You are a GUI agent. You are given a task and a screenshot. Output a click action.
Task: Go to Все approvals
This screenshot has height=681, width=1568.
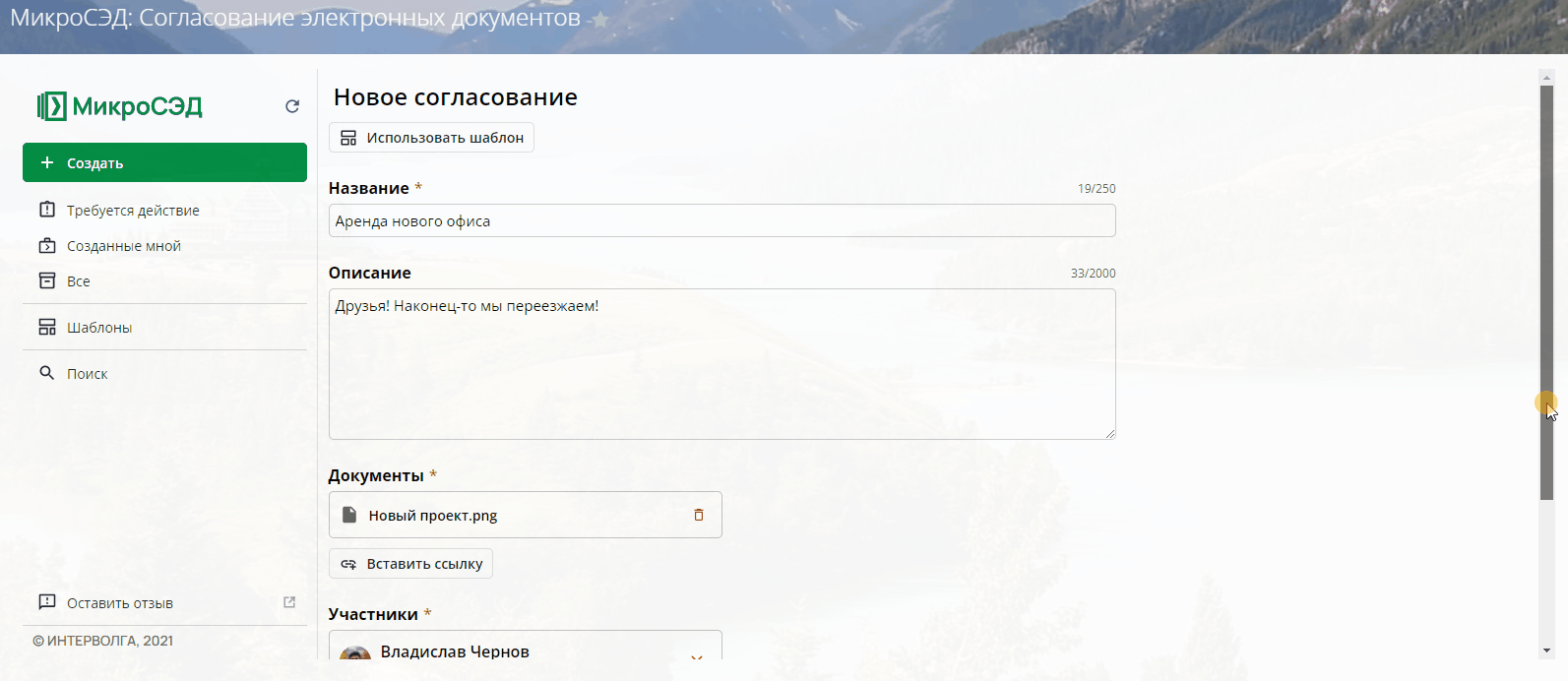click(79, 281)
